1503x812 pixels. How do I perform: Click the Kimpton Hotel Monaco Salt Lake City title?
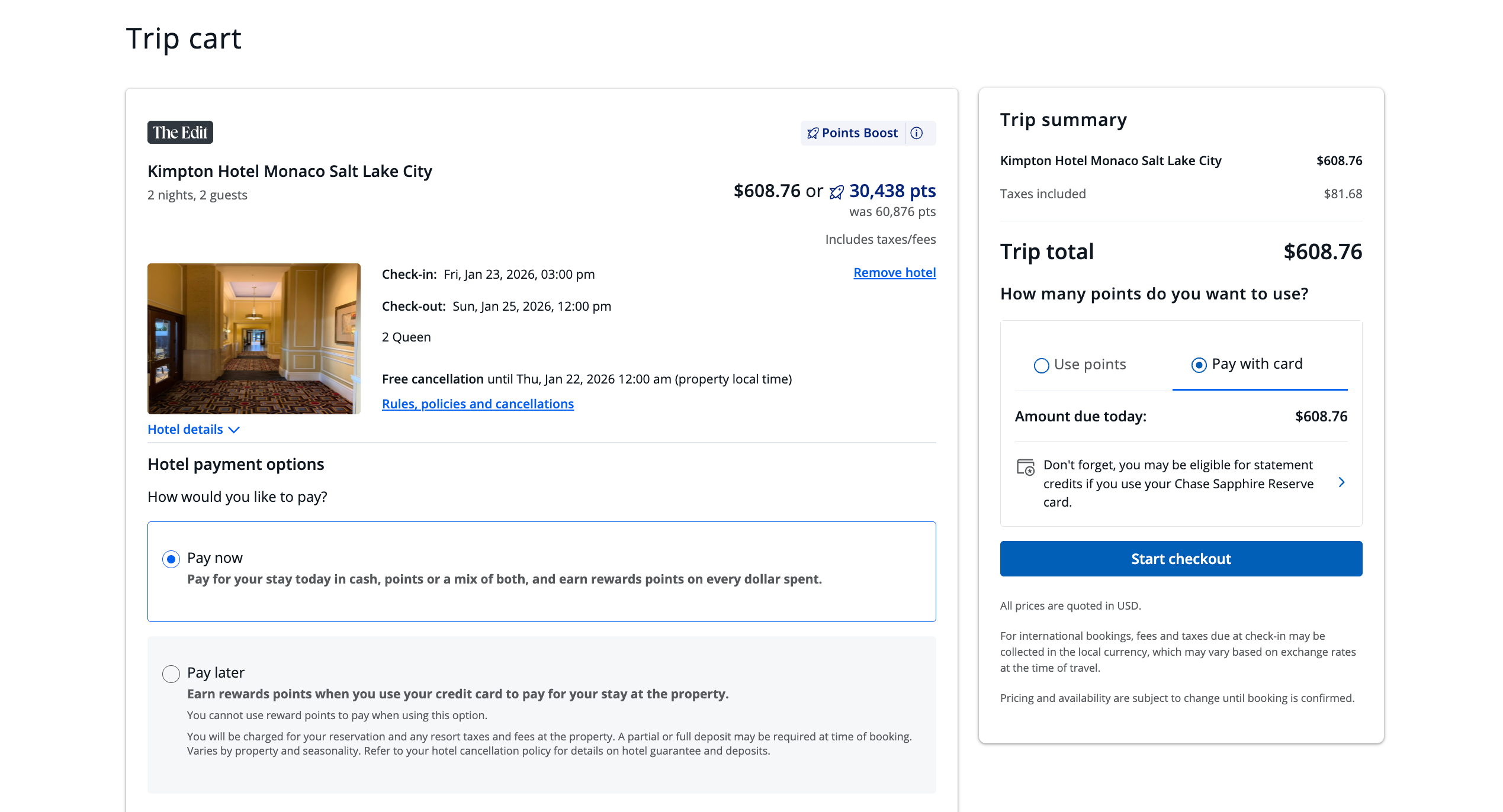[x=290, y=171]
